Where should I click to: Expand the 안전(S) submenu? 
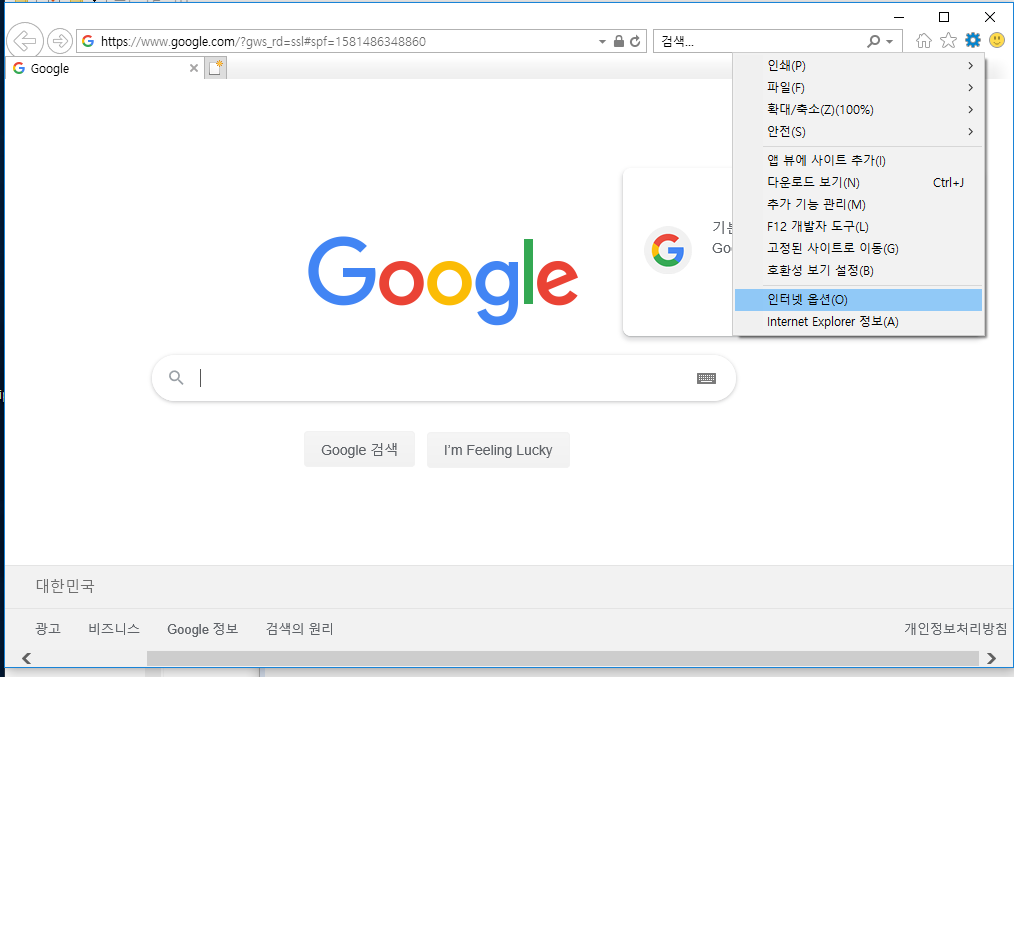[x=858, y=131]
